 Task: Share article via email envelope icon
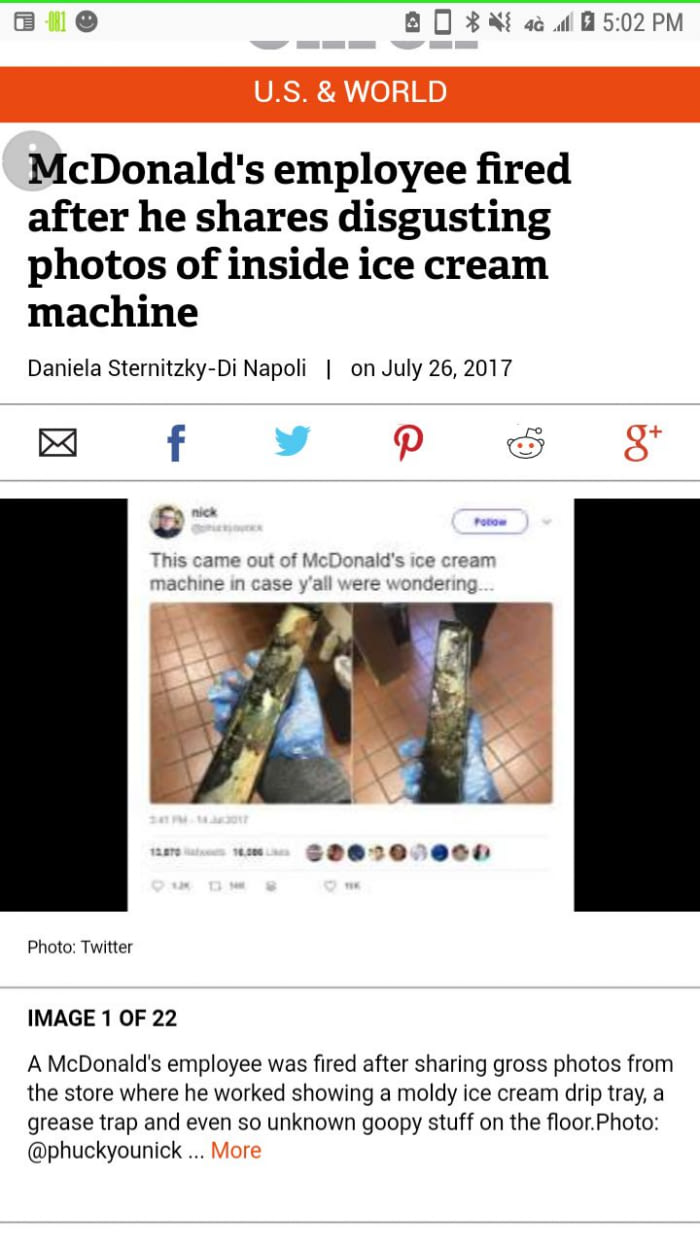58,442
